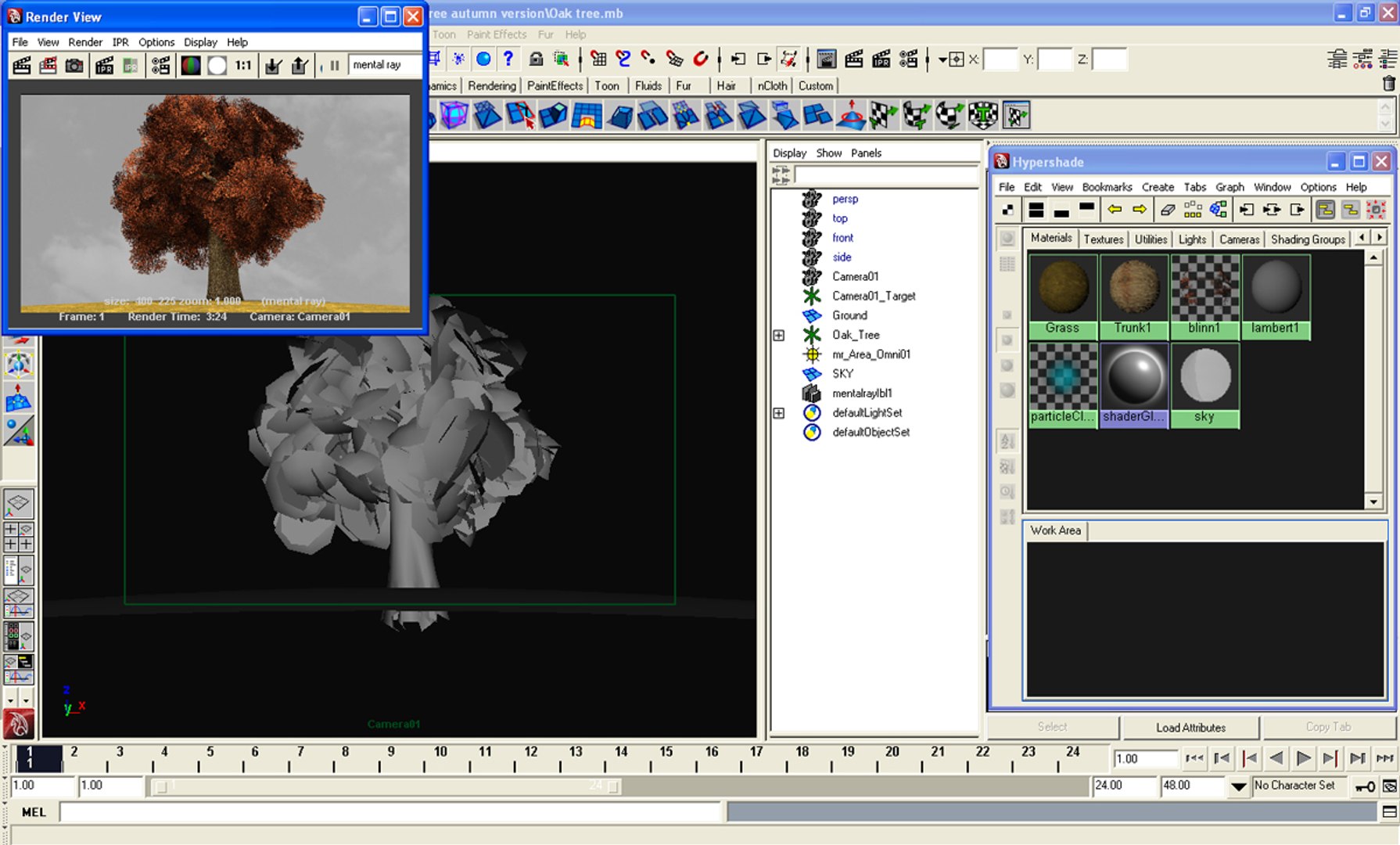Image resolution: width=1400 pixels, height=845 pixels.
Task: Graph input and output connections in Hypershade
Action: [x=1272, y=210]
